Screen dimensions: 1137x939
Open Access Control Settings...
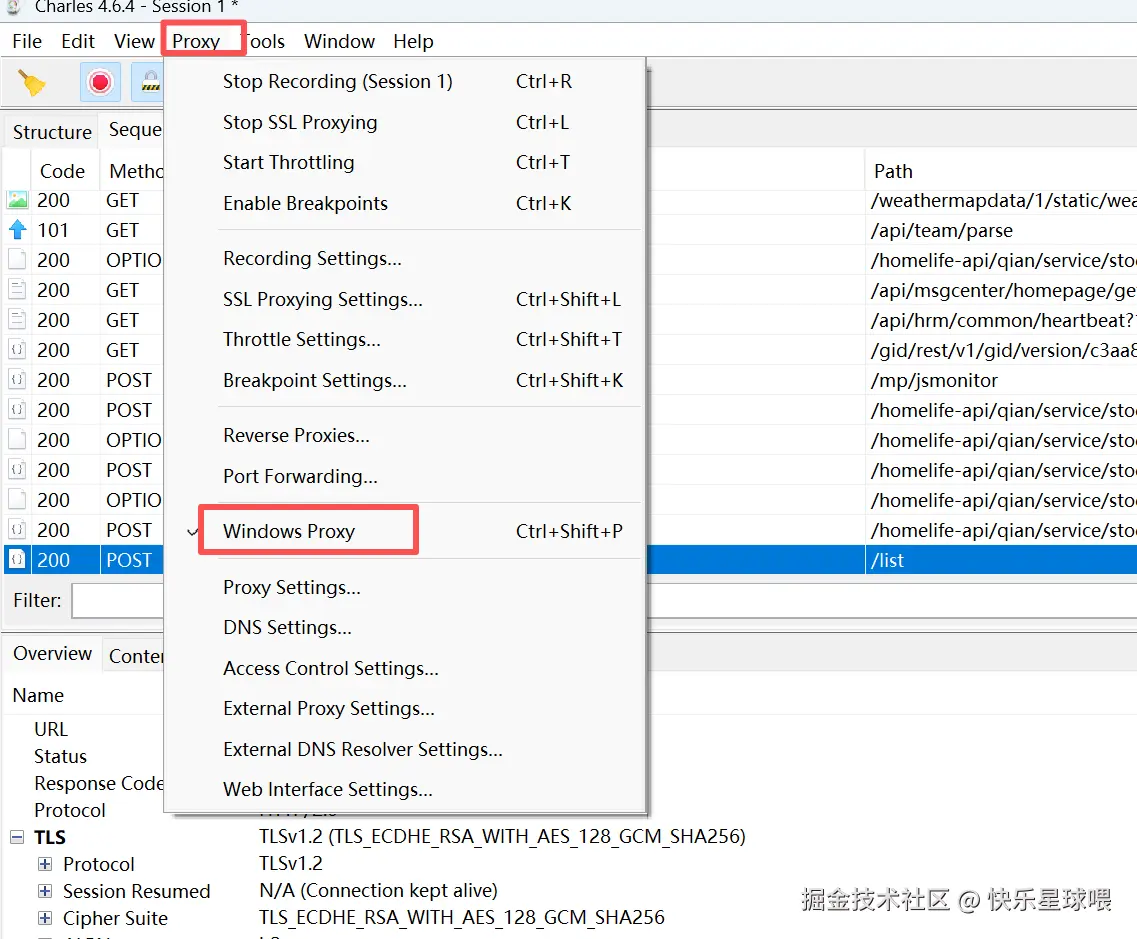pos(406,669)
